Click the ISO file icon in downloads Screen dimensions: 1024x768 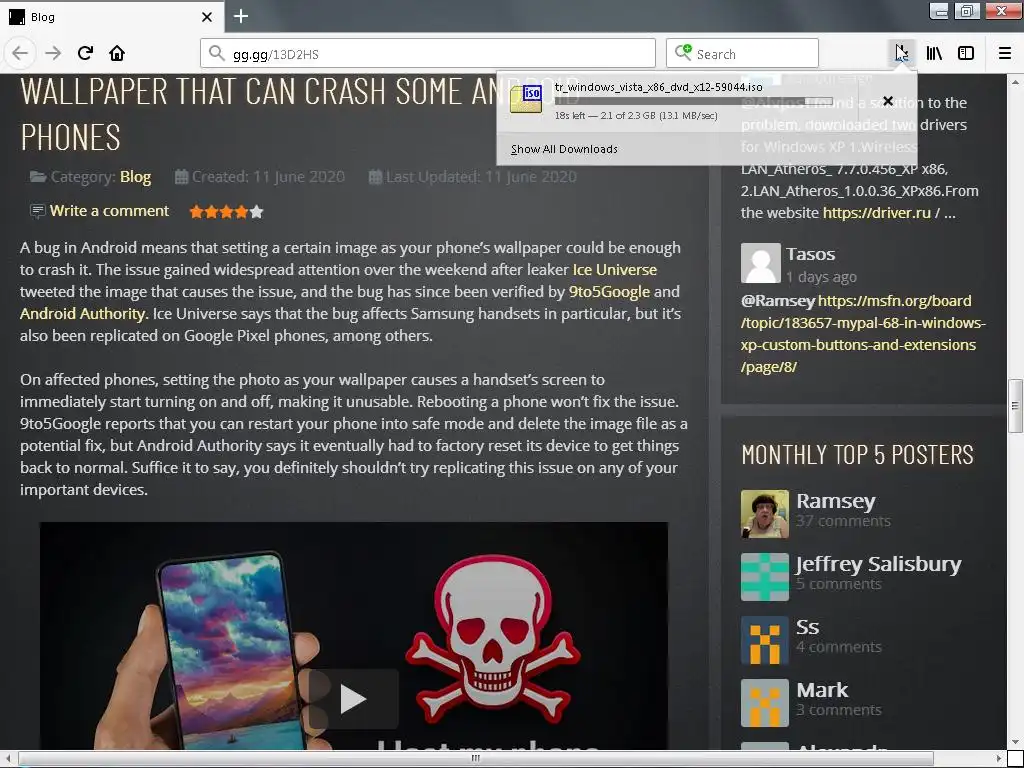(x=526, y=99)
